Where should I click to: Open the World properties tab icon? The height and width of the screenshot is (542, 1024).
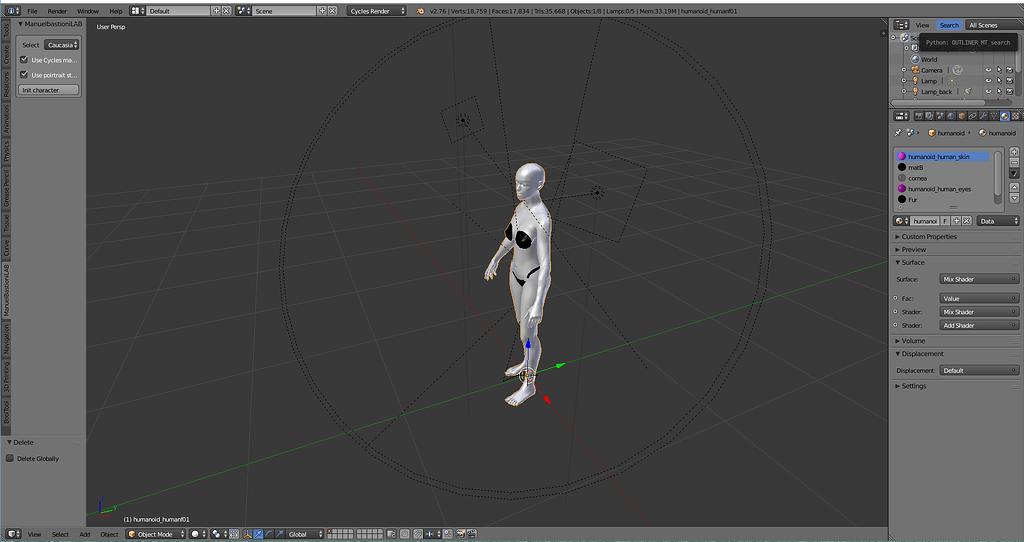pyautogui.click(x=951, y=116)
